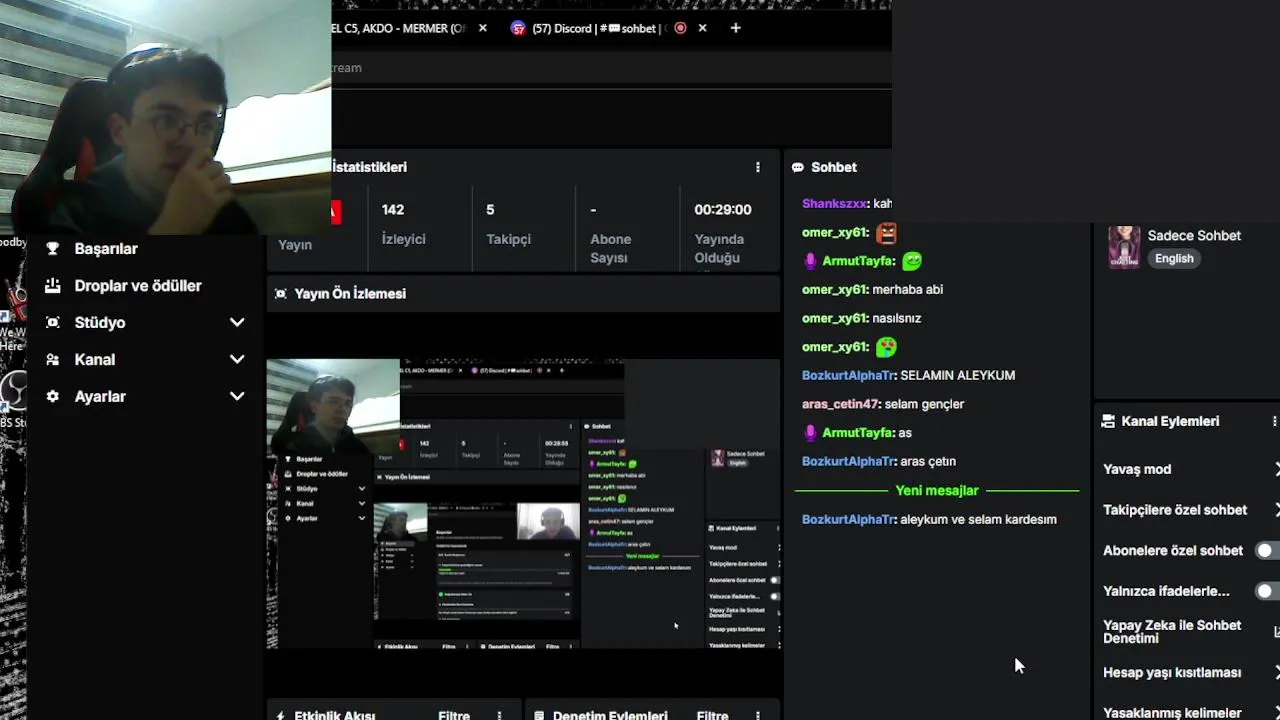1280x720 pixels.
Task: Click the message 'nasılsnız'
Action: coord(896,318)
